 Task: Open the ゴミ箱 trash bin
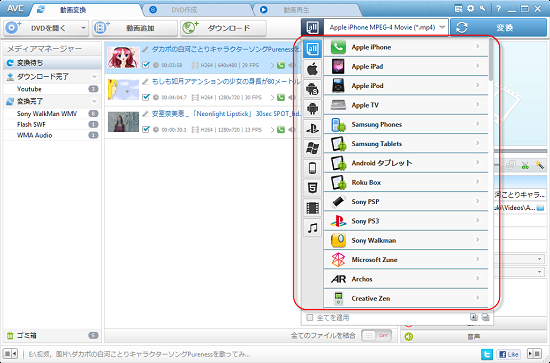[53, 335]
